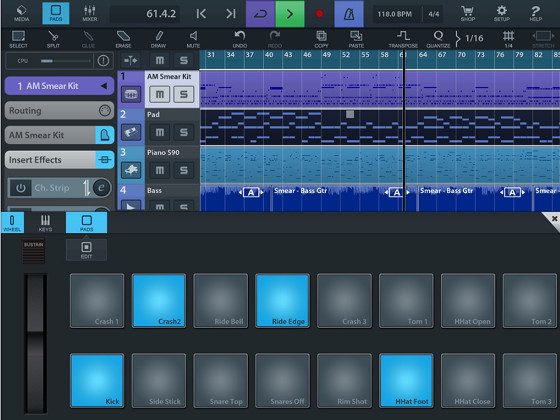The image size is (560, 420).
Task: Expand the Routing section
Action: 59,111
